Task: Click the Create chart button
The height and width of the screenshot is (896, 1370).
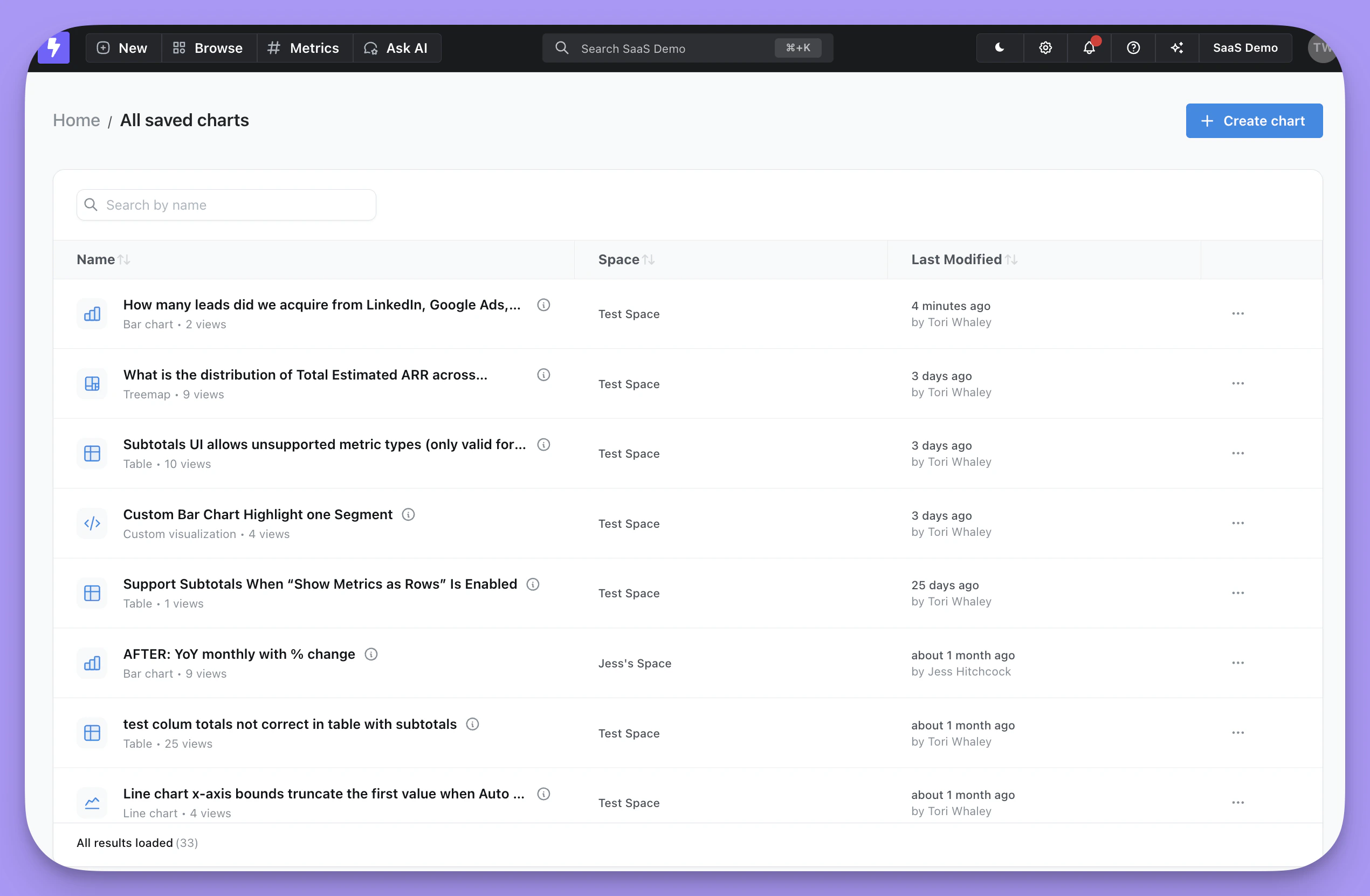Action: point(1254,121)
